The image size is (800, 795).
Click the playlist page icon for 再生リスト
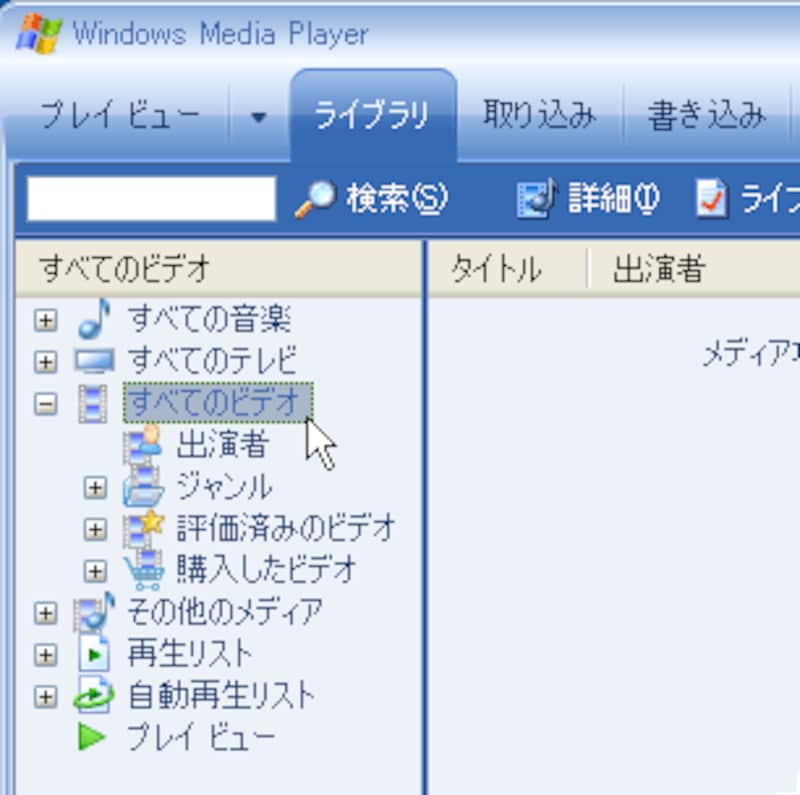(x=94, y=654)
